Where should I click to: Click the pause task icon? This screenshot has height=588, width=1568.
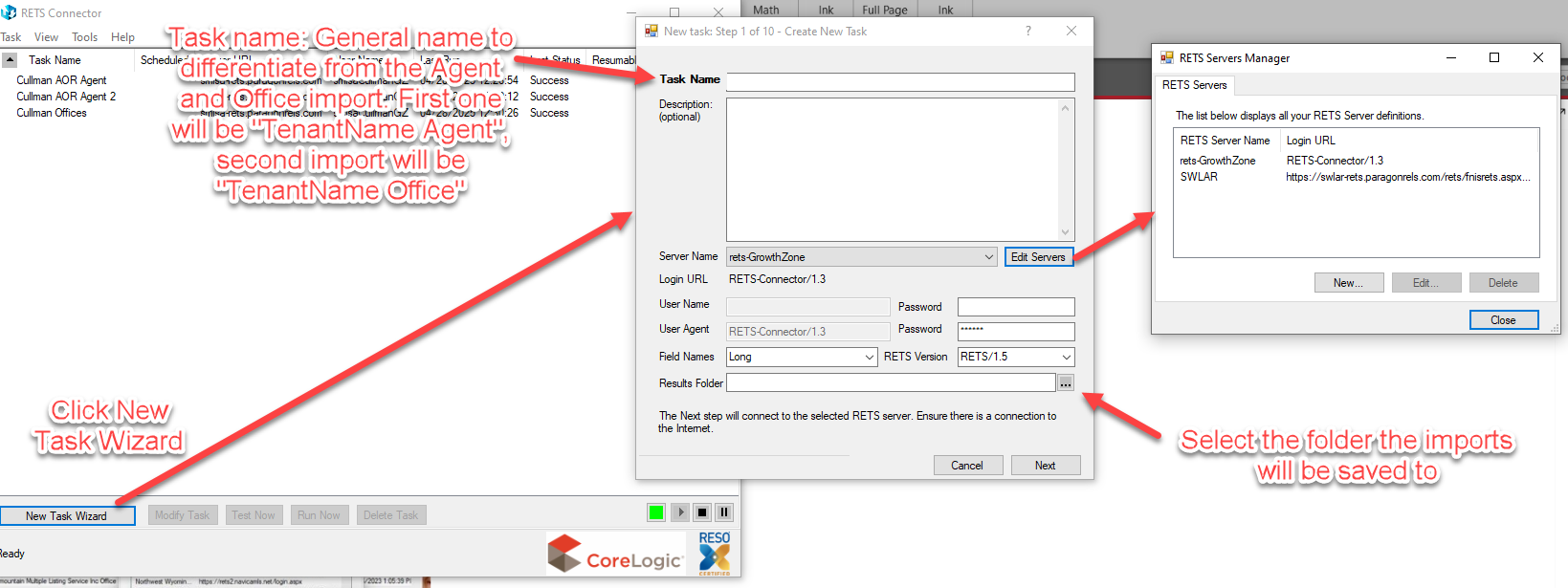pyautogui.click(x=724, y=512)
